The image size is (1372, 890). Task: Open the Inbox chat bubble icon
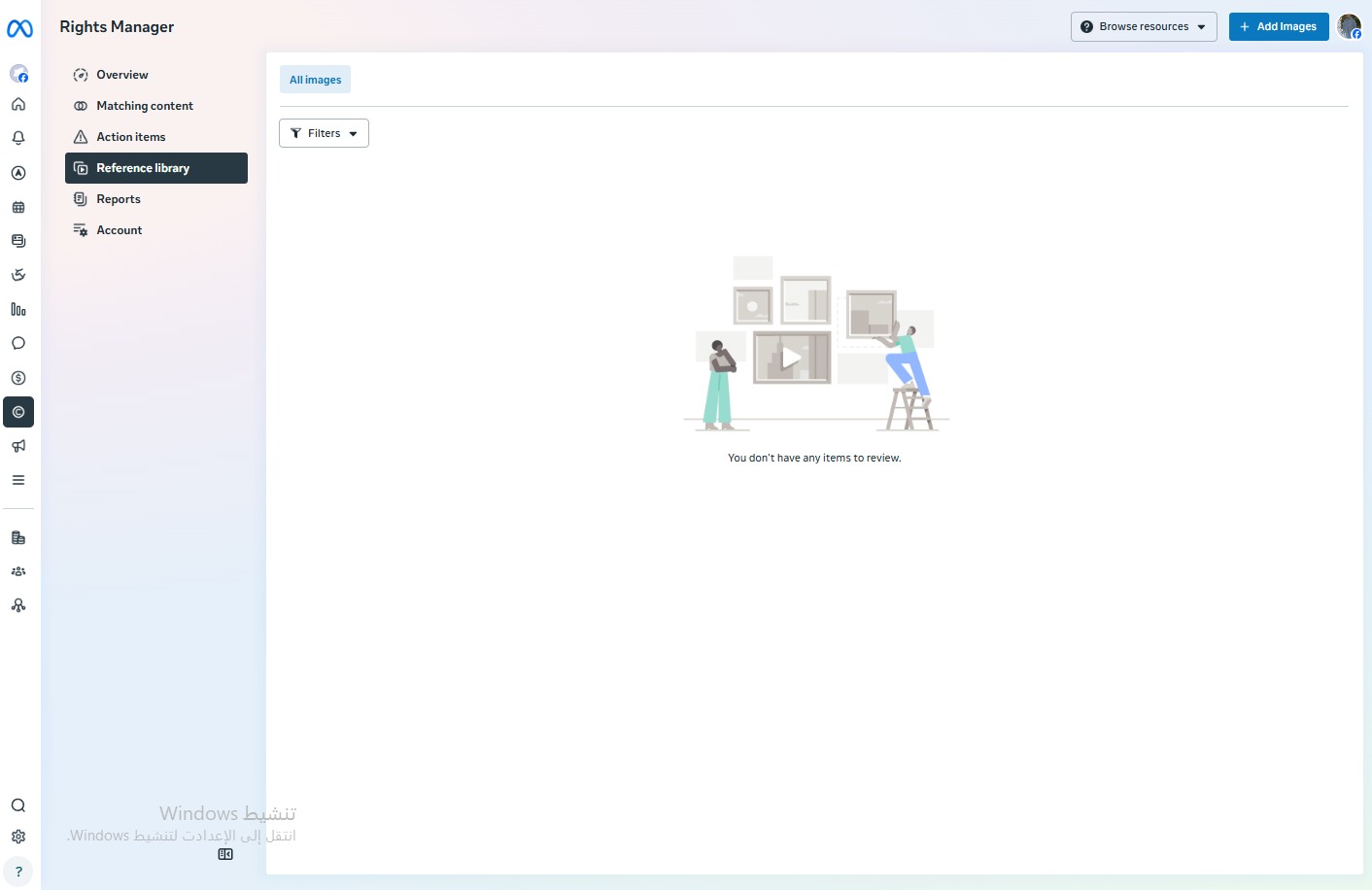[18, 343]
